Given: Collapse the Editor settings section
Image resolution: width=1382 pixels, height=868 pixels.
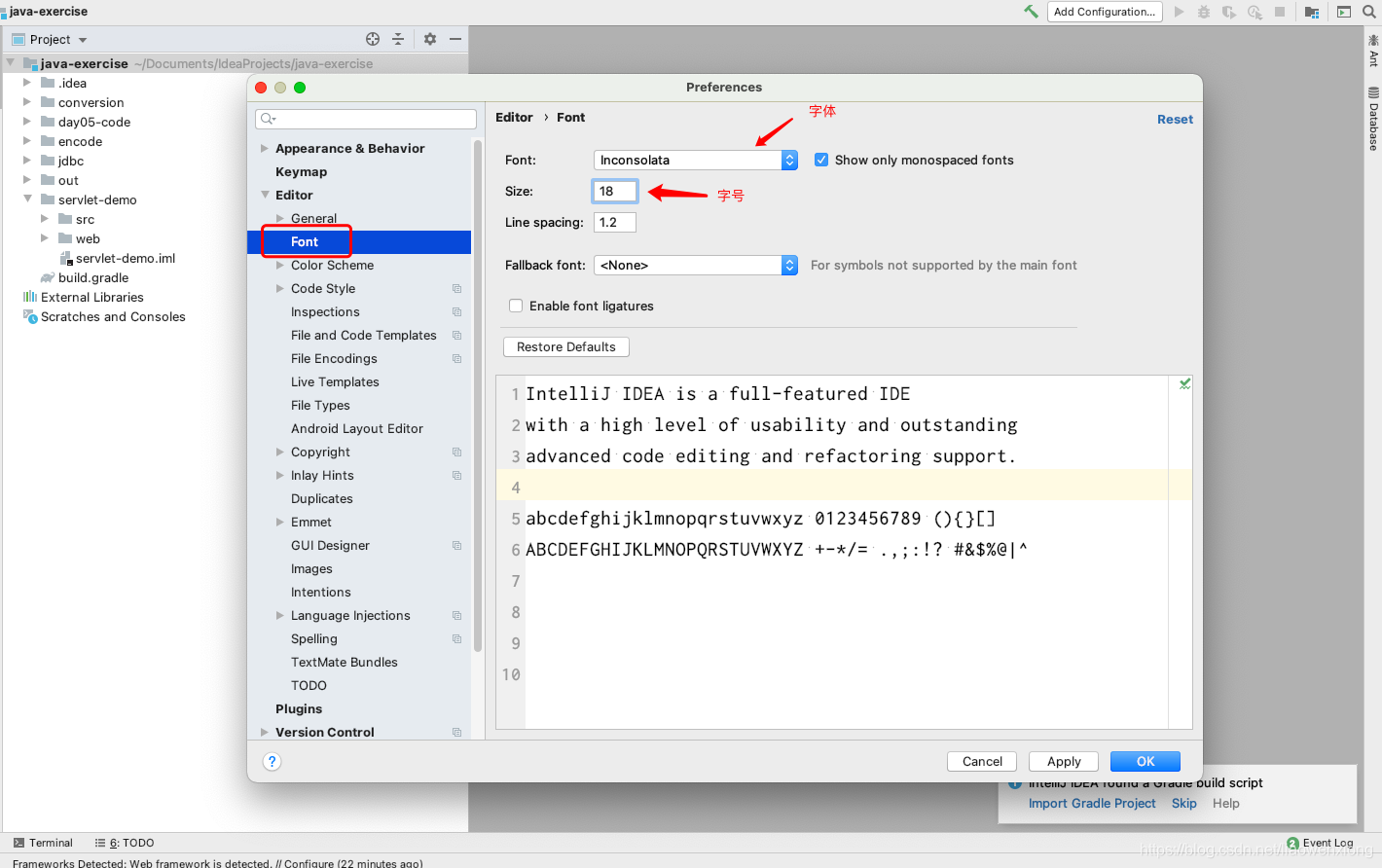Looking at the screenshot, I should coord(265,196).
